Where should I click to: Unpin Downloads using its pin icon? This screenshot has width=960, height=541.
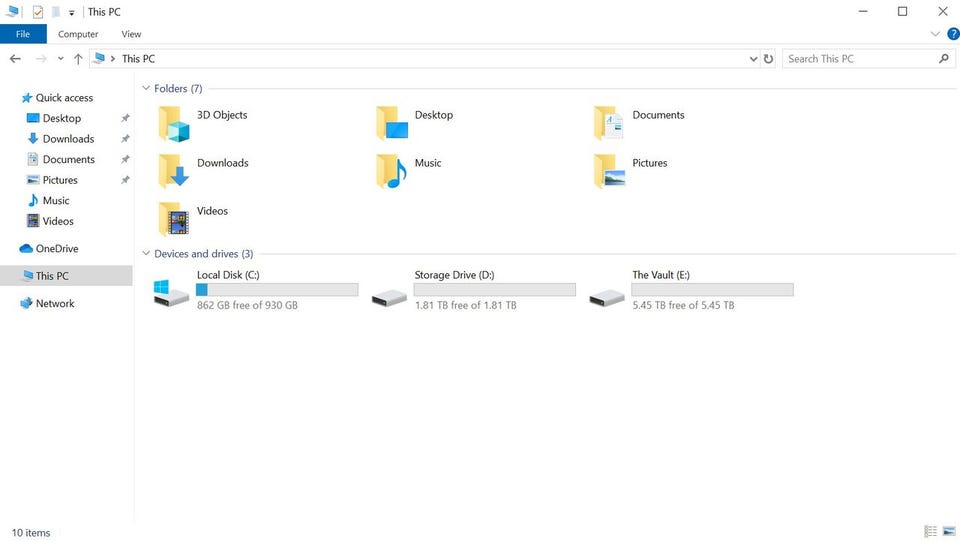click(x=125, y=139)
